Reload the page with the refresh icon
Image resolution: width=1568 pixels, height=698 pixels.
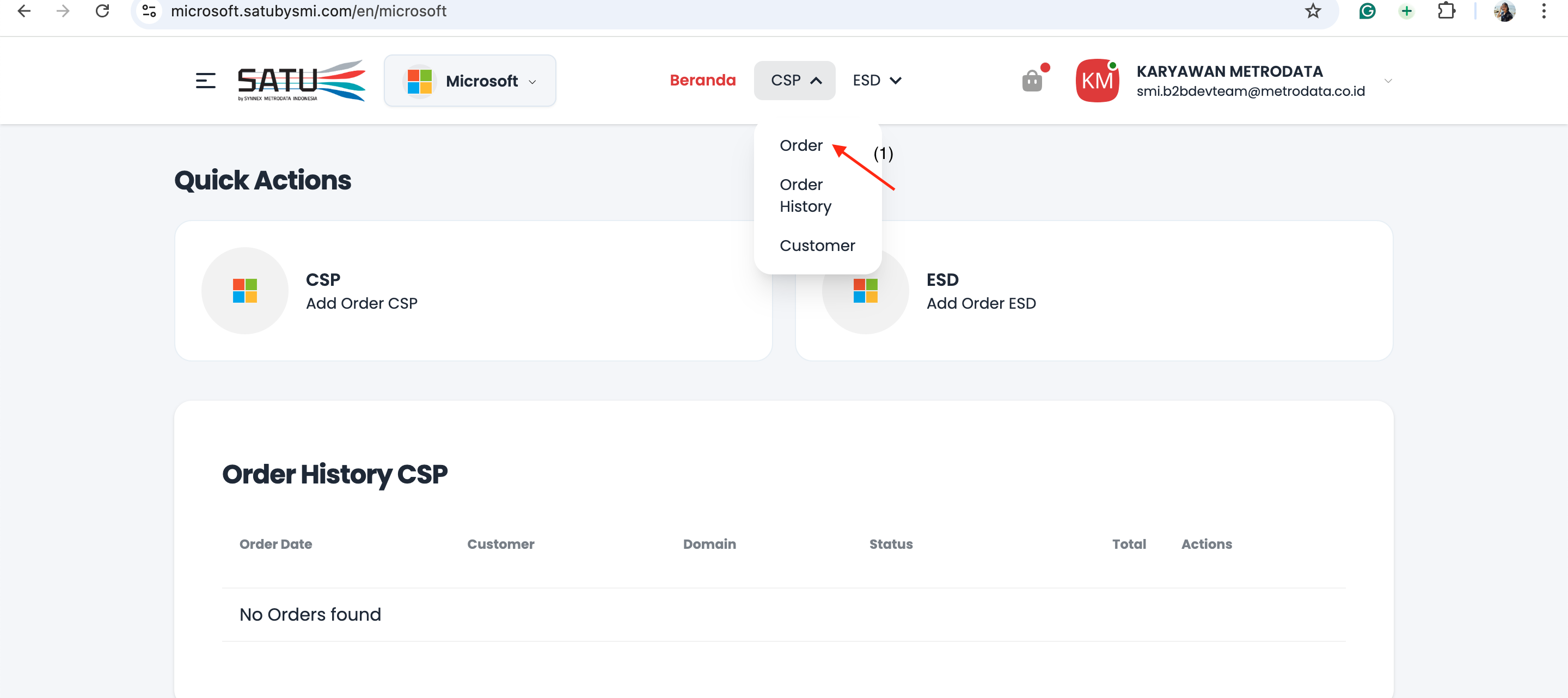point(102,11)
